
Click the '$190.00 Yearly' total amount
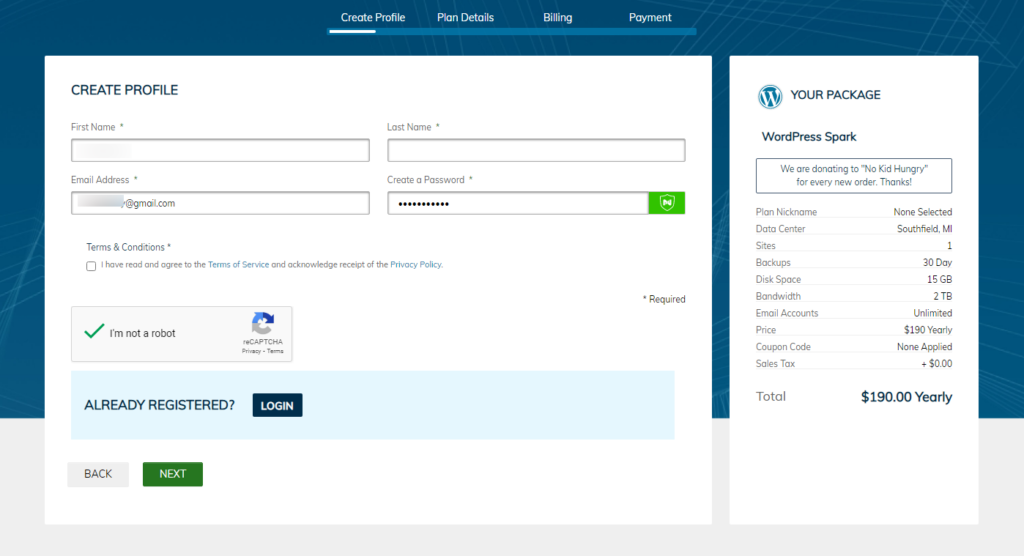(906, 397)
